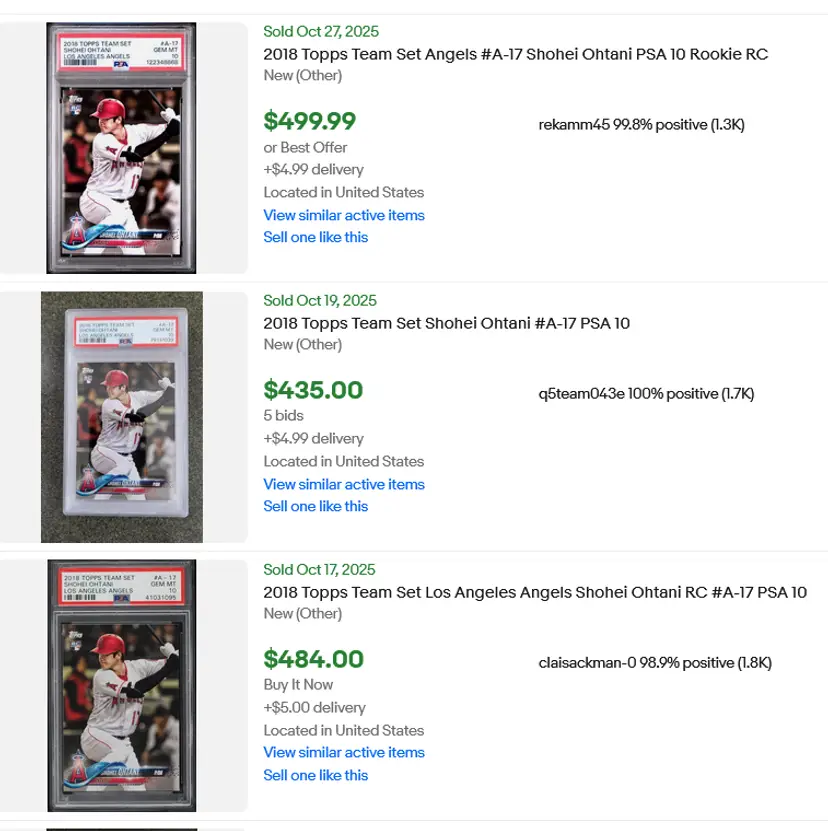
Task: Click the $435.00 sold price
Action: (x=313, y=390)
